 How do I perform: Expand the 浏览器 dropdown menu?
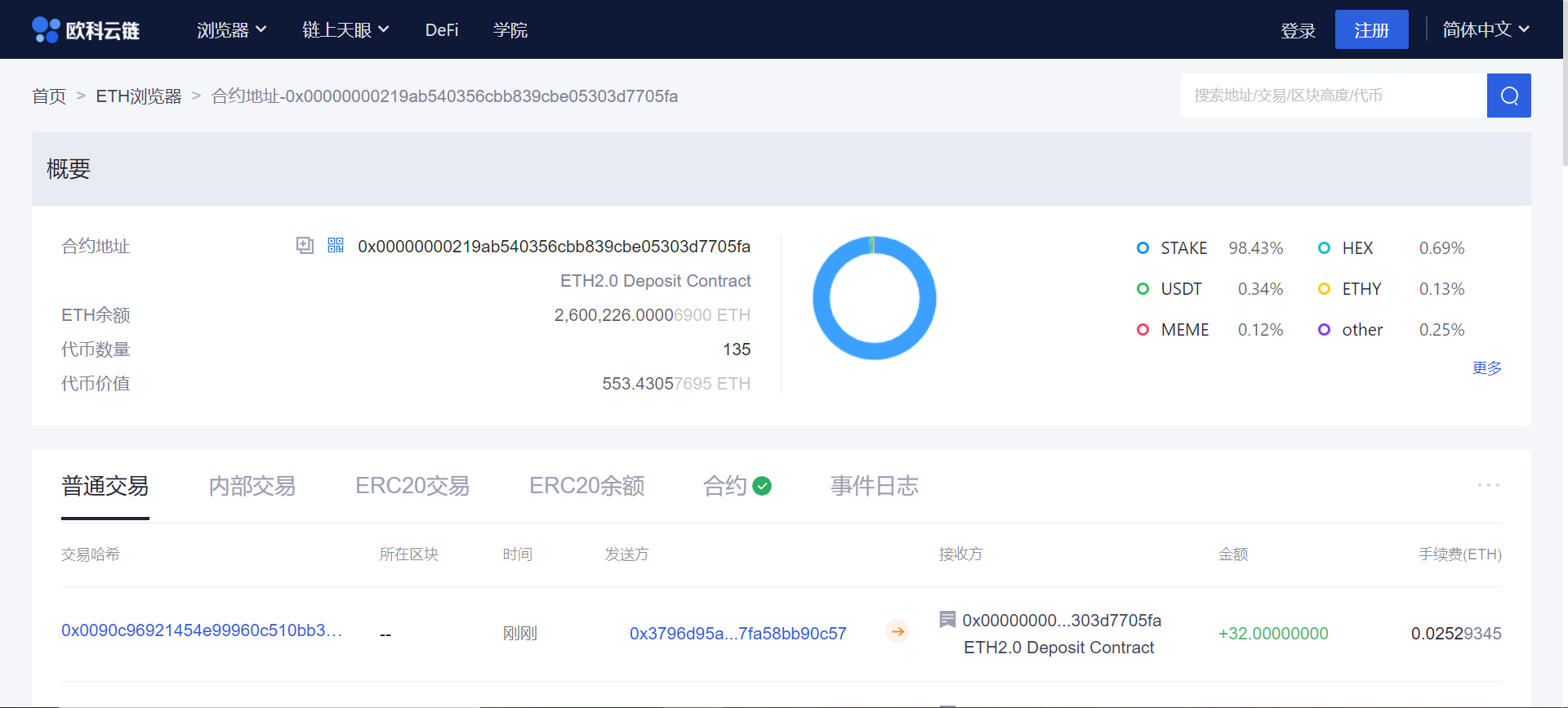tap(231, 30)
